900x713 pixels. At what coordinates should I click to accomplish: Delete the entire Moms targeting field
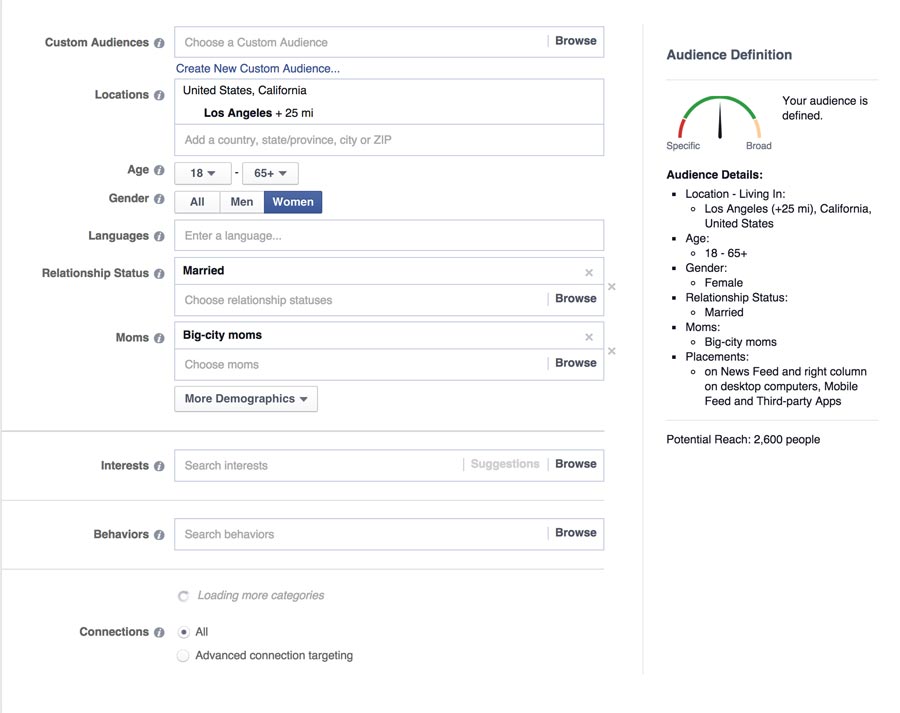click(612, 351)
